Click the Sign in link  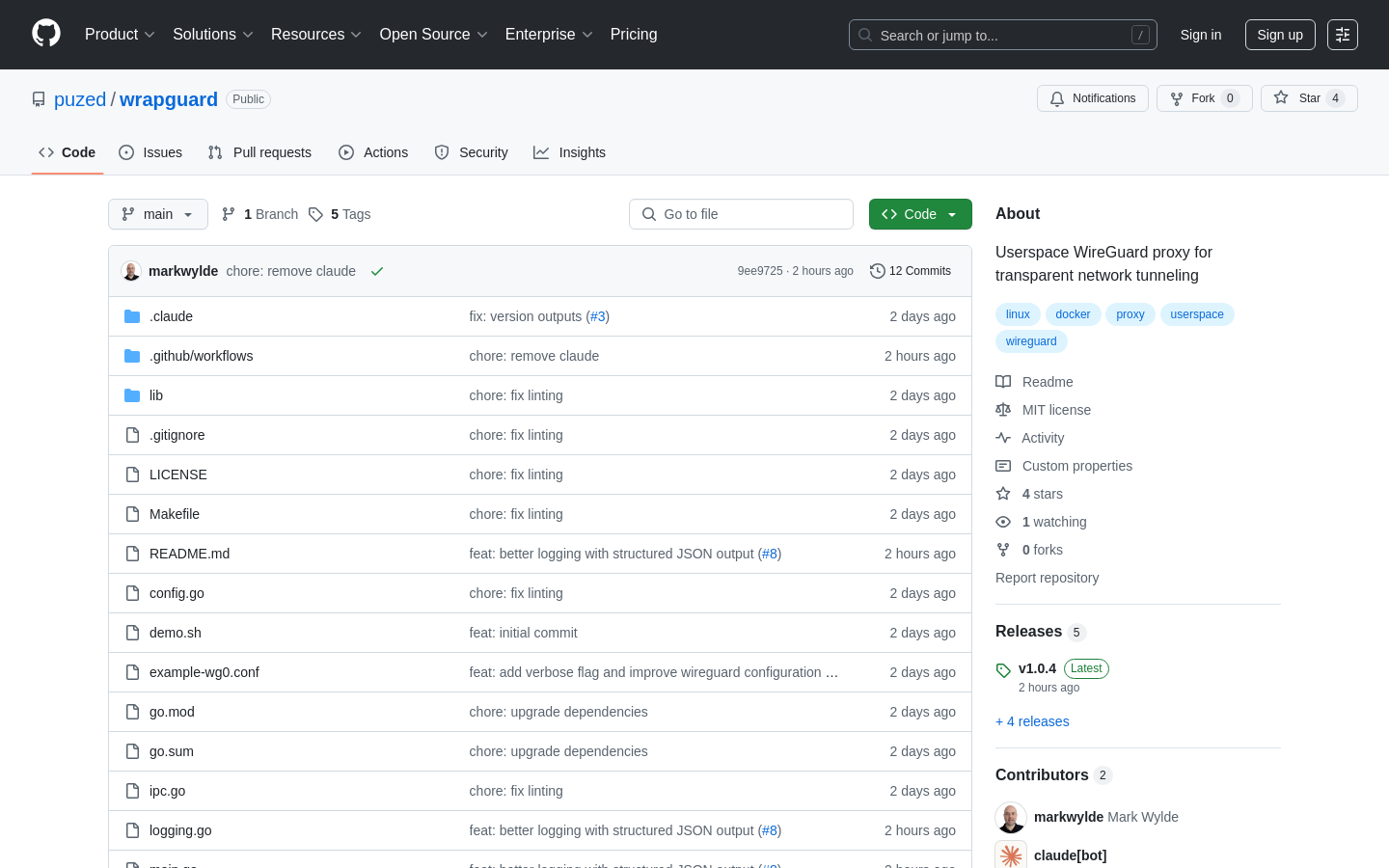[1201, 35]
